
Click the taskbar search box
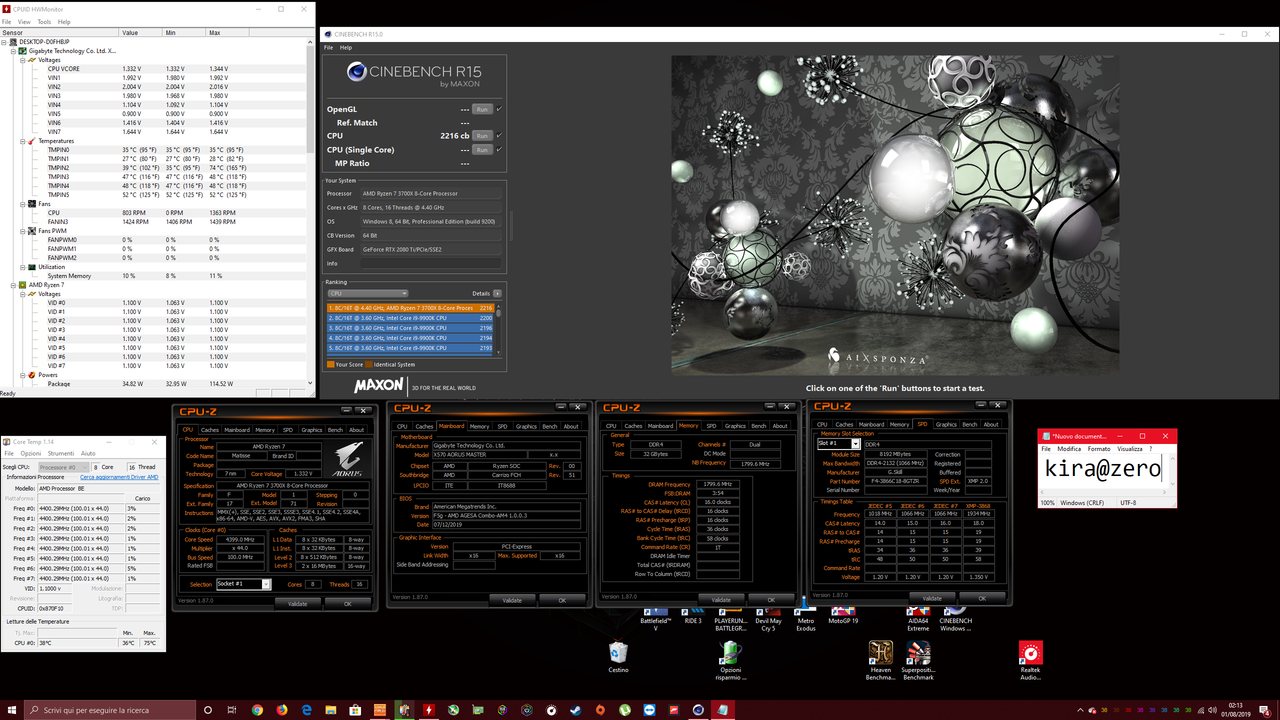tap(110, 710)
